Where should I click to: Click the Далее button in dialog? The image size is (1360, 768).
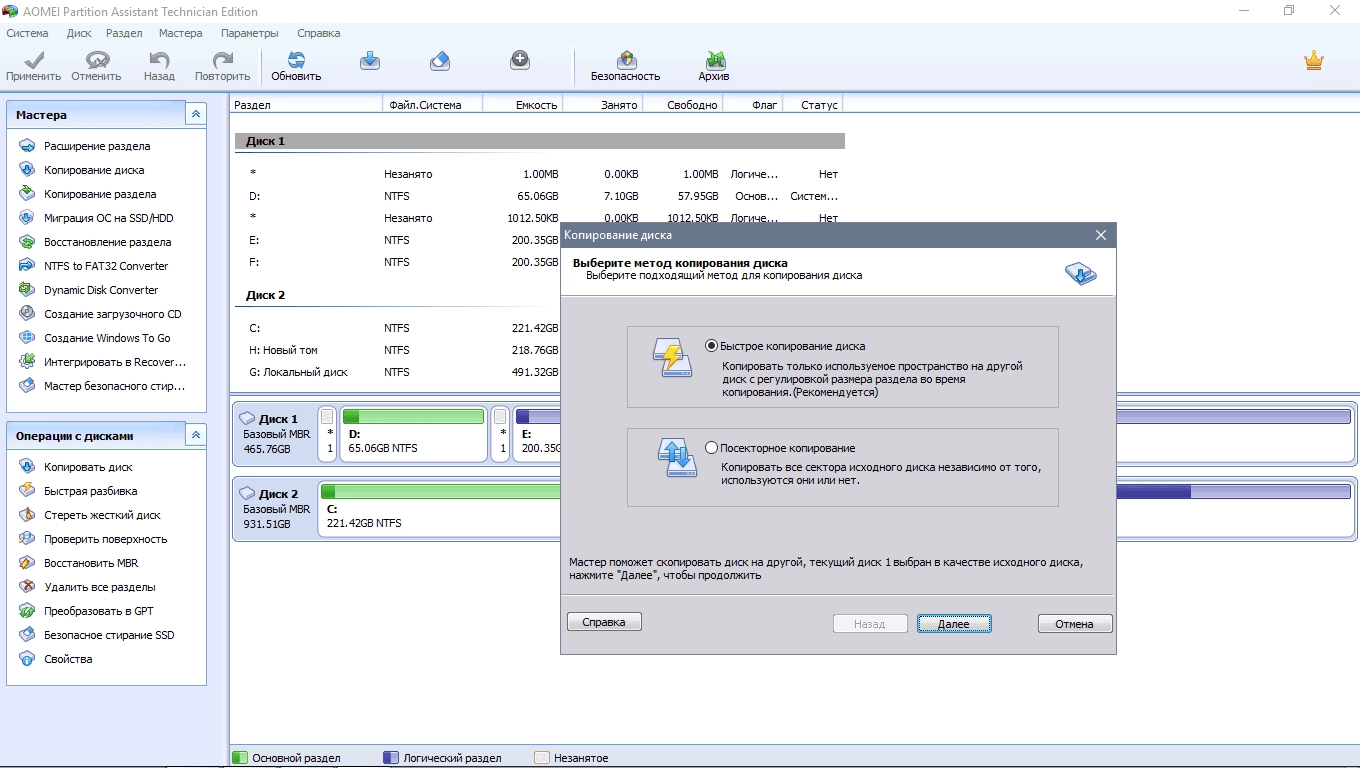tap(954, 624)
